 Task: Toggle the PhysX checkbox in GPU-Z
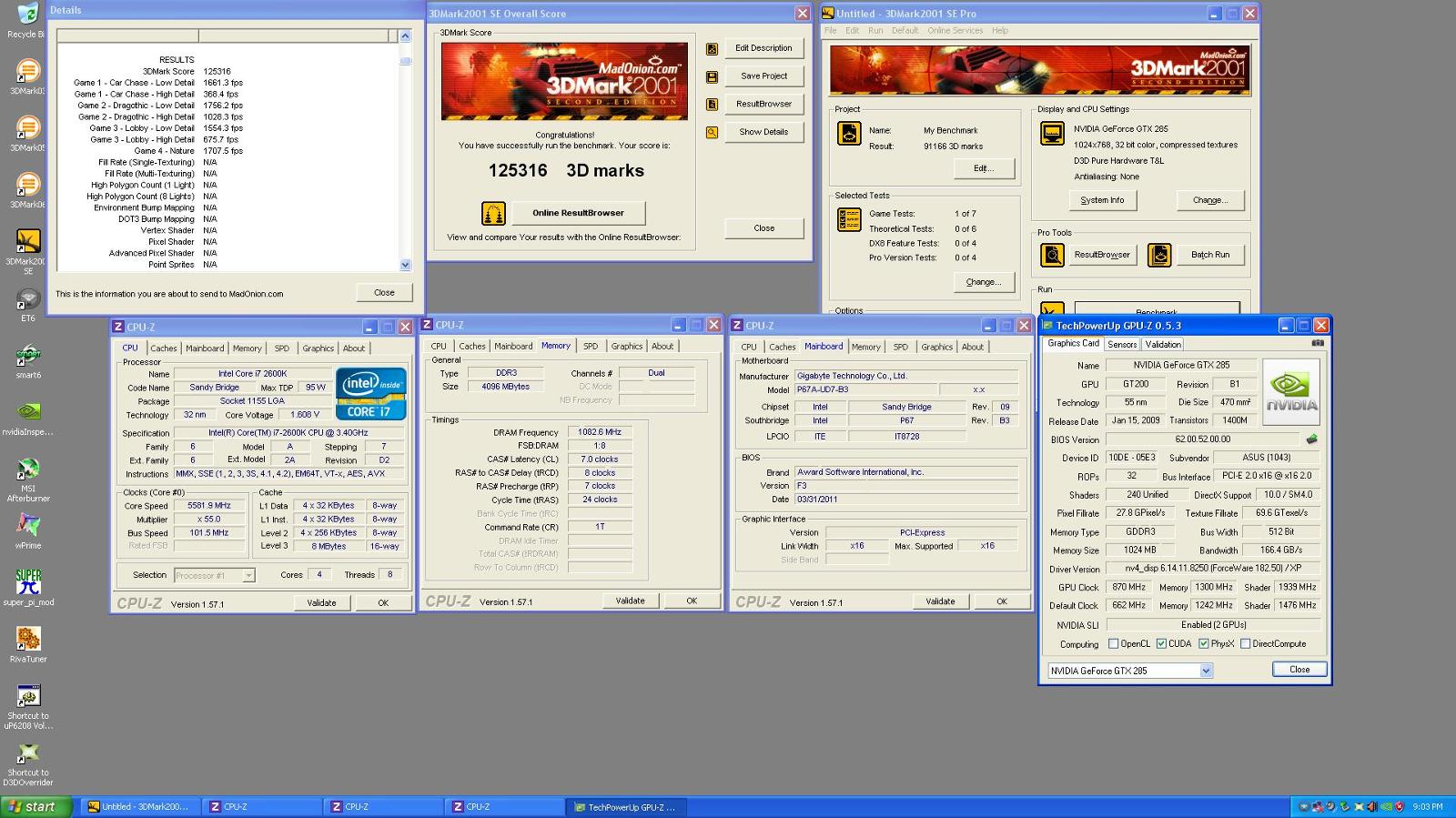(1203, 643)
